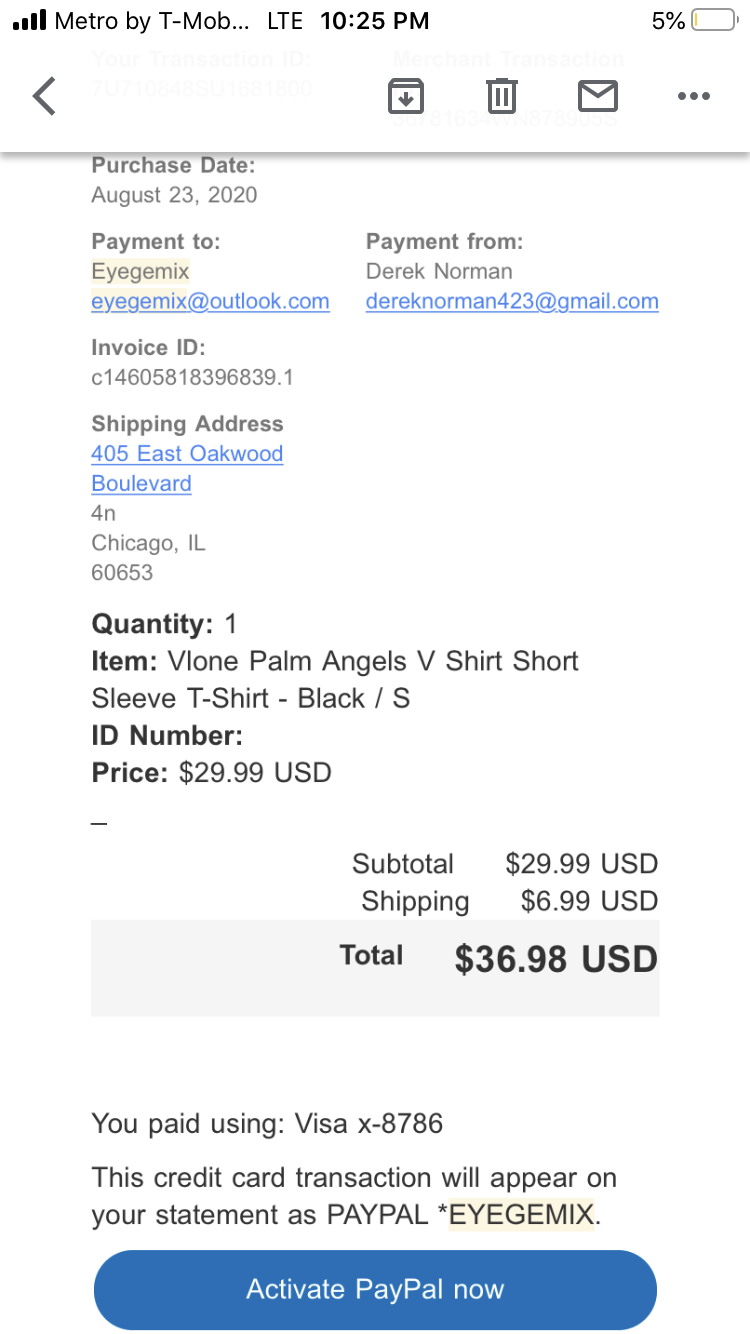Tap the highlighted EYEGEMIX statement text
The image size is (750, 1334).
coord(522,1215)
